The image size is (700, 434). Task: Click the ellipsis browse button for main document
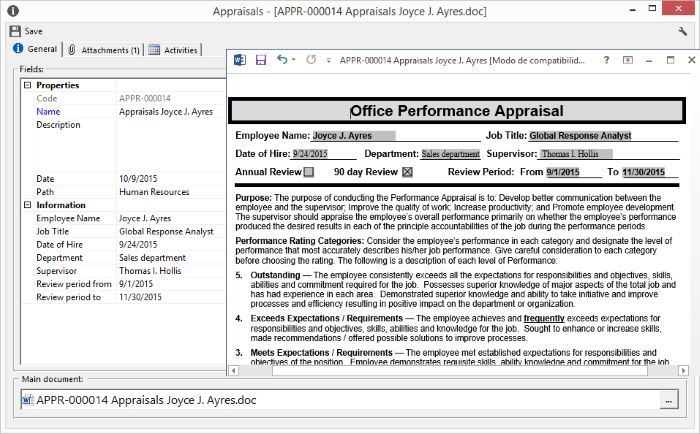point(669,400)
